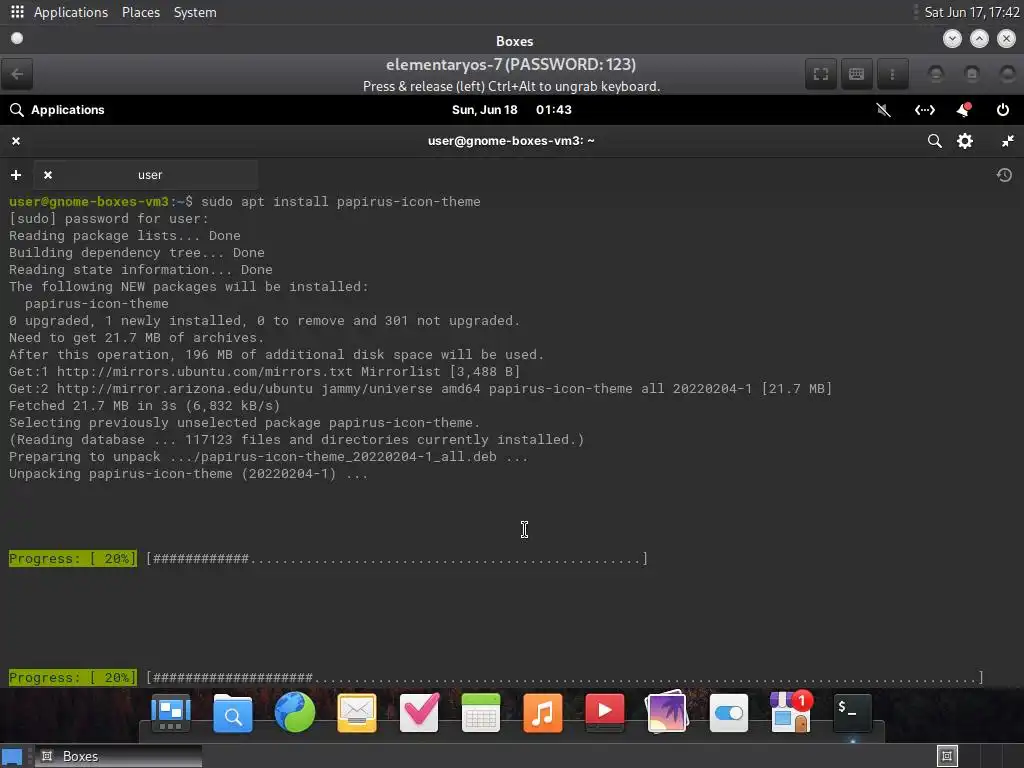Open the session power indicator

pos(1002,110)
